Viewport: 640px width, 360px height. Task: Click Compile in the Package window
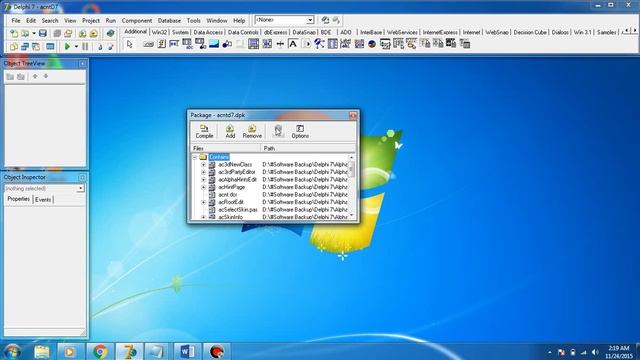pyautogui.click(x=204, y=131)
